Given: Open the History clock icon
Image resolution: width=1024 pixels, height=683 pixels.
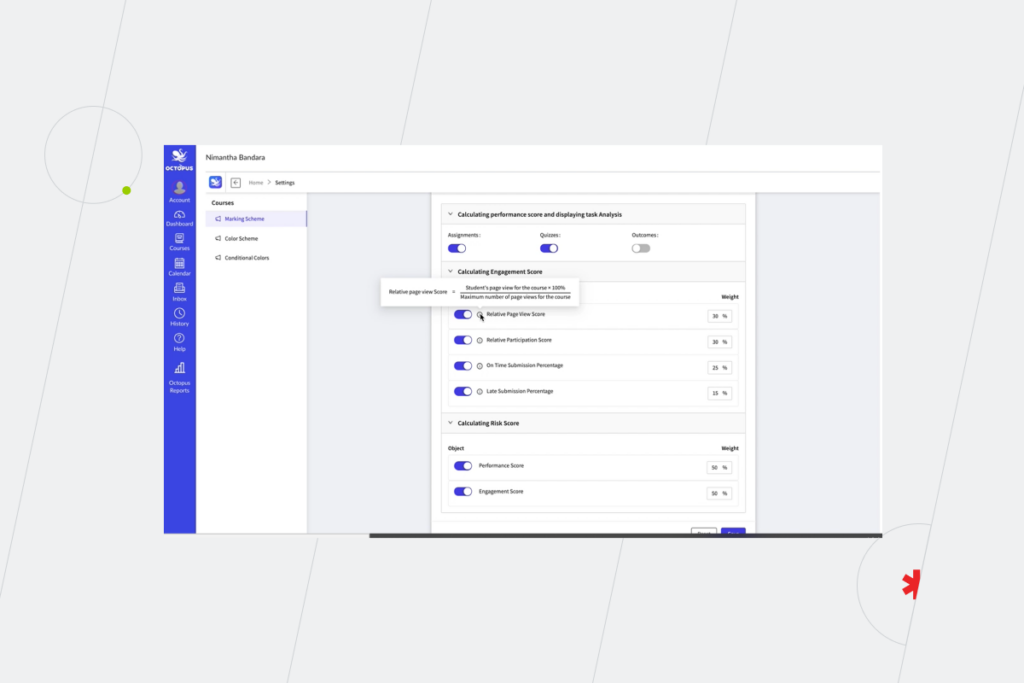Looking at the screenshot, I should 179,314.
